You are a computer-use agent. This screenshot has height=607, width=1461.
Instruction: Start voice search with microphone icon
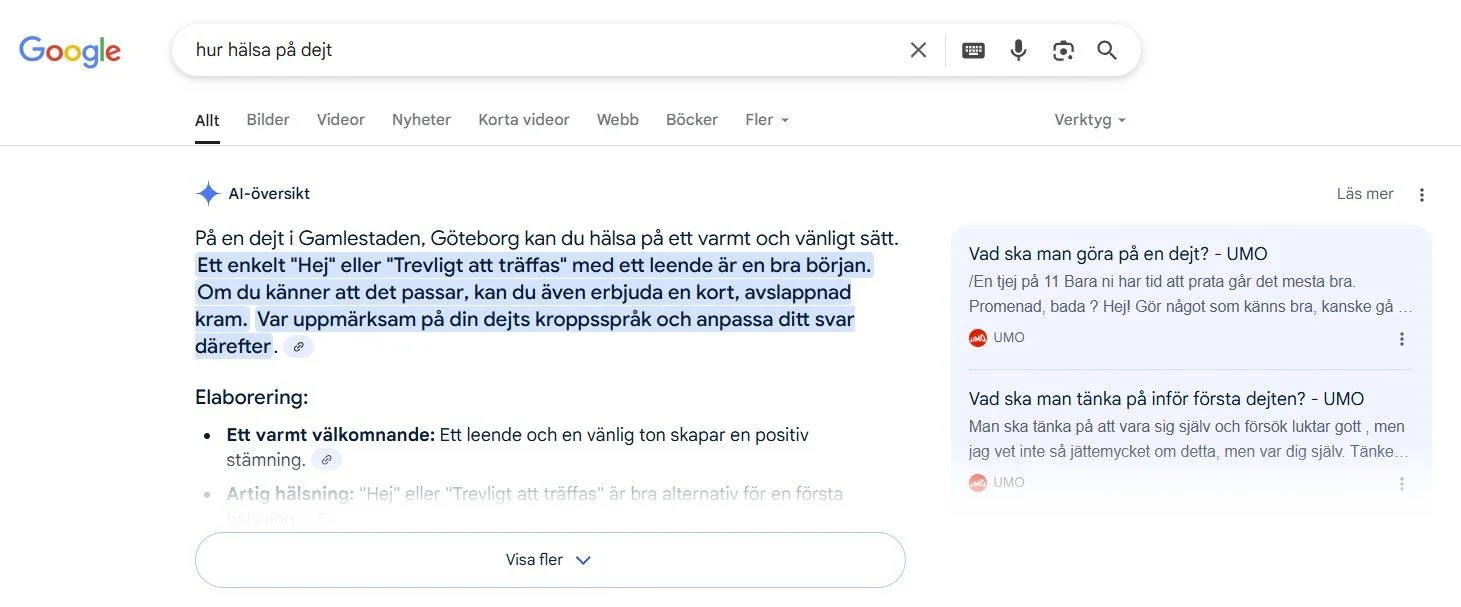1018,50
